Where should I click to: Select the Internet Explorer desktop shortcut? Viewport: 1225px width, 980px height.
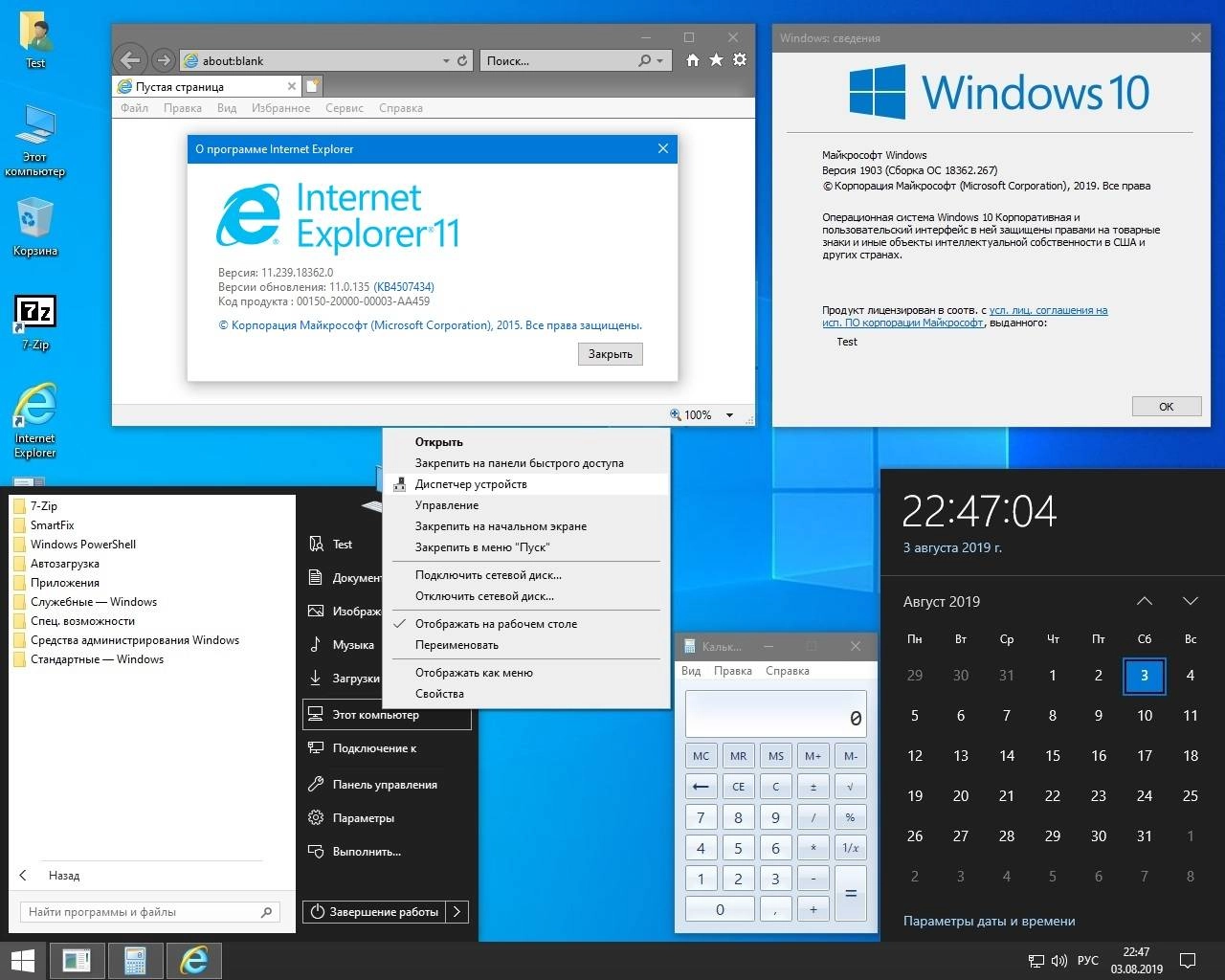pos(35,421)
